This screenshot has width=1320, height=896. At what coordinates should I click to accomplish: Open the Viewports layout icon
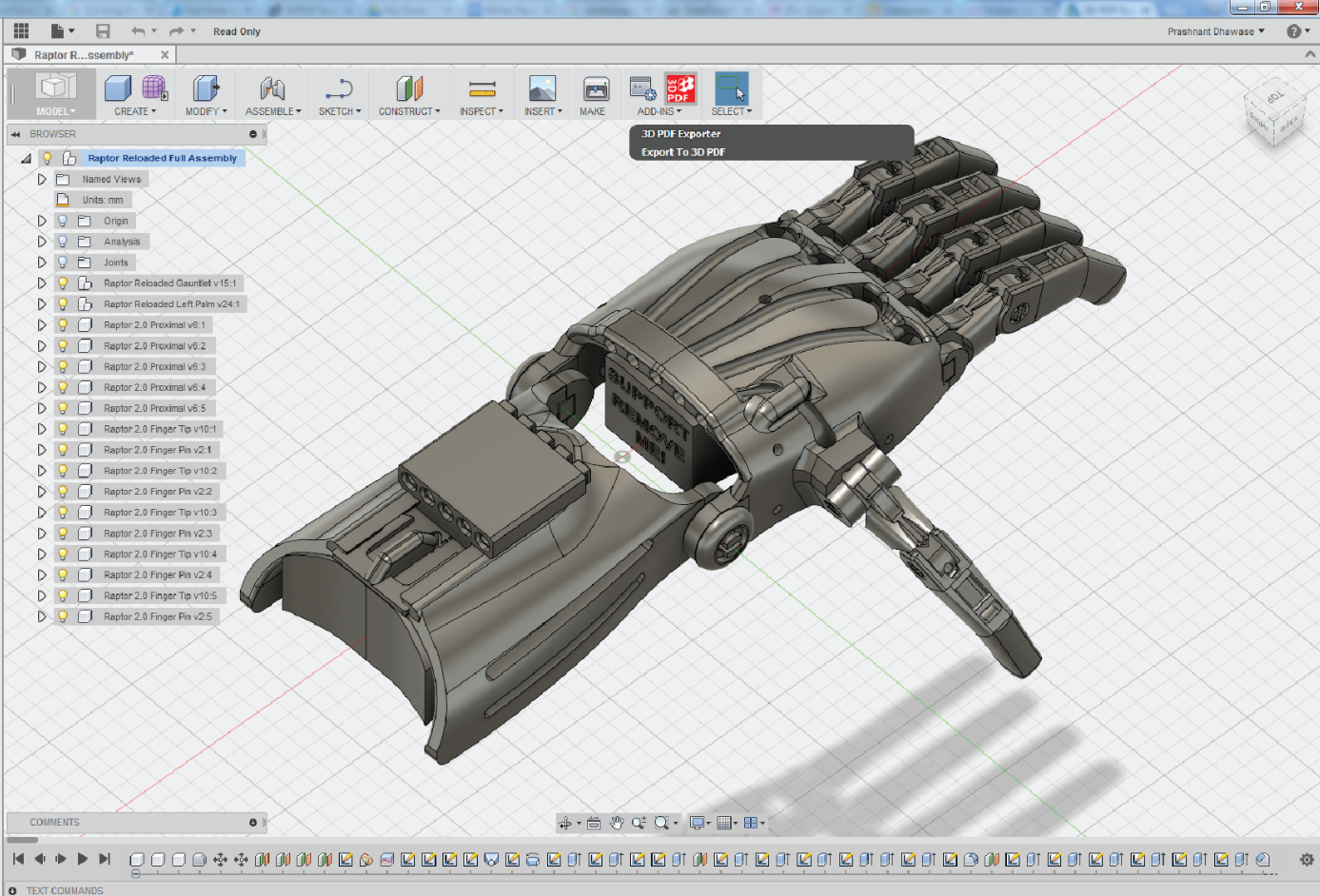(751, 823)
